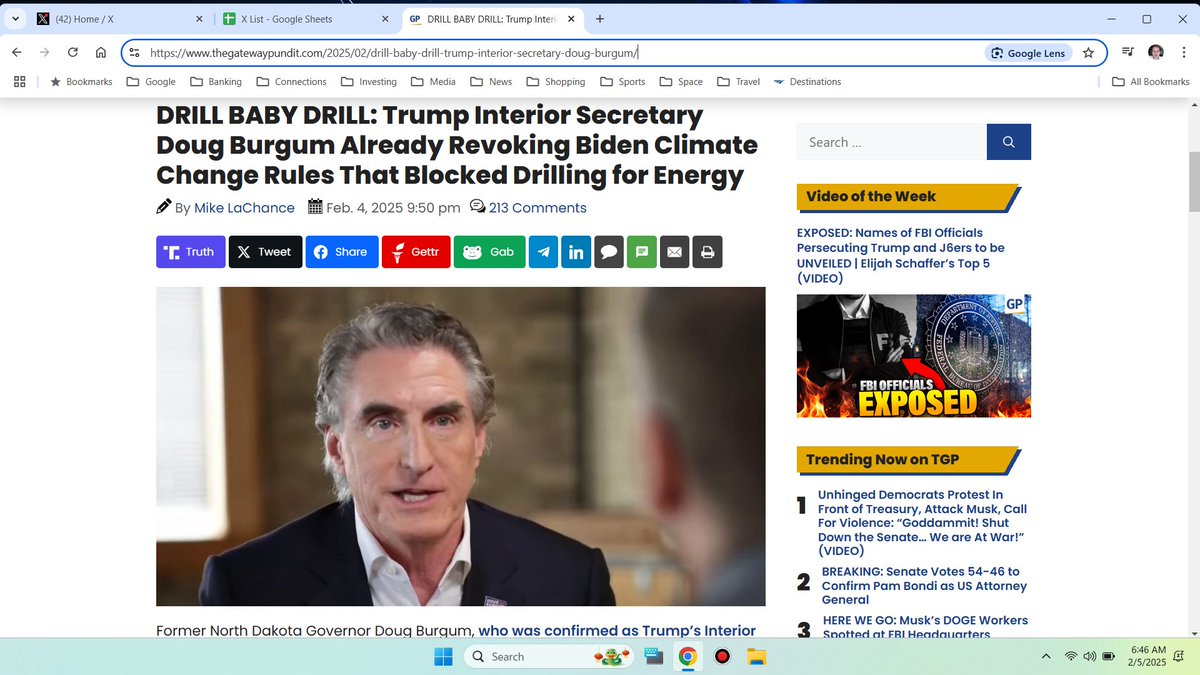The image size is (1200, 675).
Task: Click the green SMS message share icon
Action: pyautogui.click(x=642, y=252)
